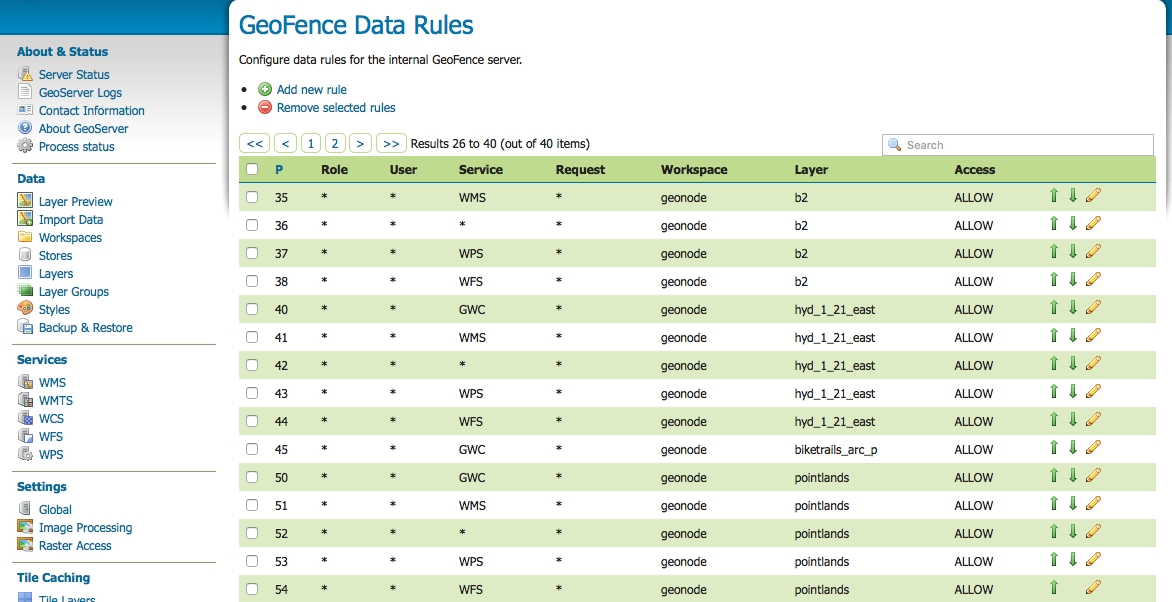Sort rules by the P column header
The height and width of the screenshot is (602, 1172).
coord(279,170)
